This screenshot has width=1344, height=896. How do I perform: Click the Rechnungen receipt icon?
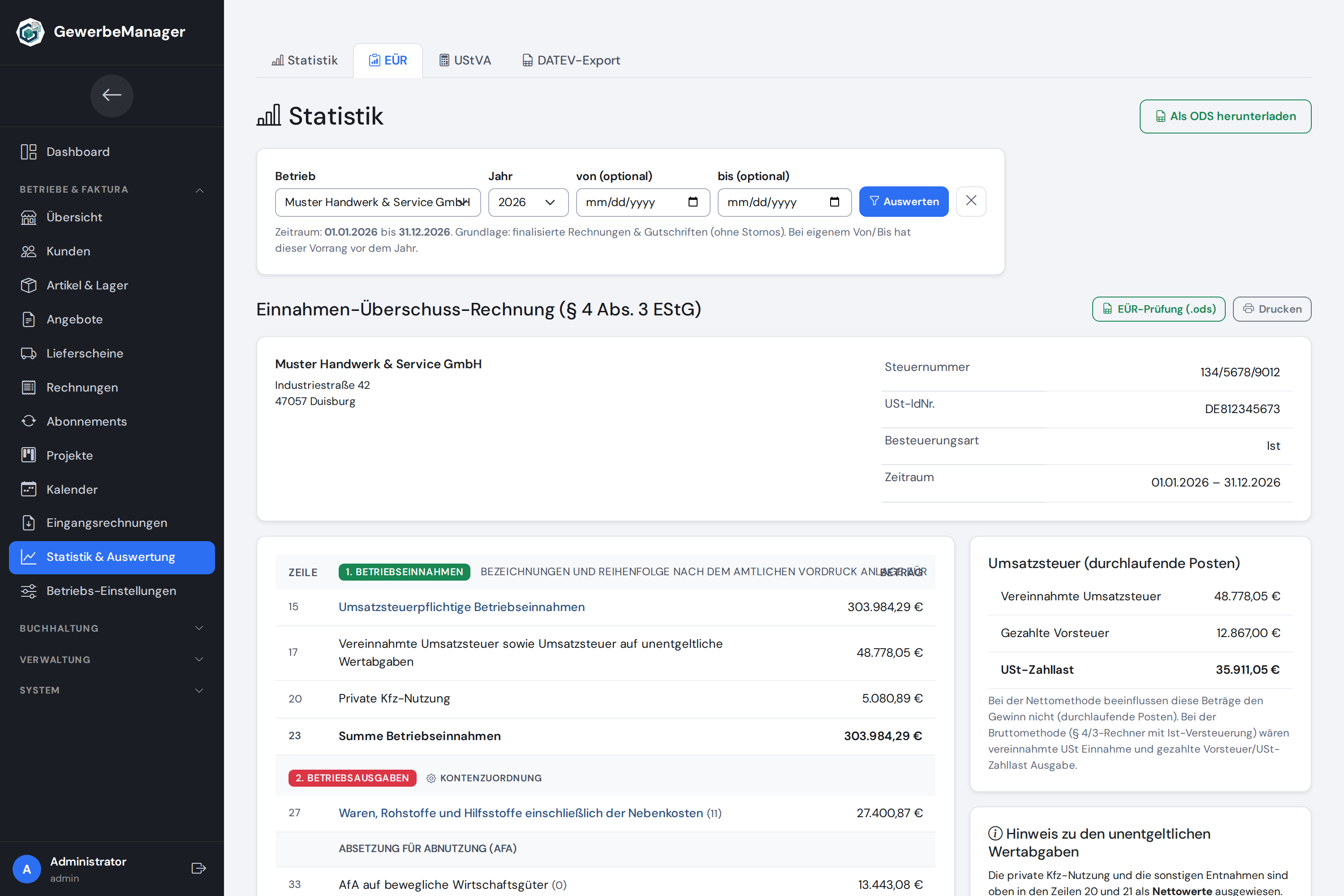pyautogui.click(x=29, y=388)
